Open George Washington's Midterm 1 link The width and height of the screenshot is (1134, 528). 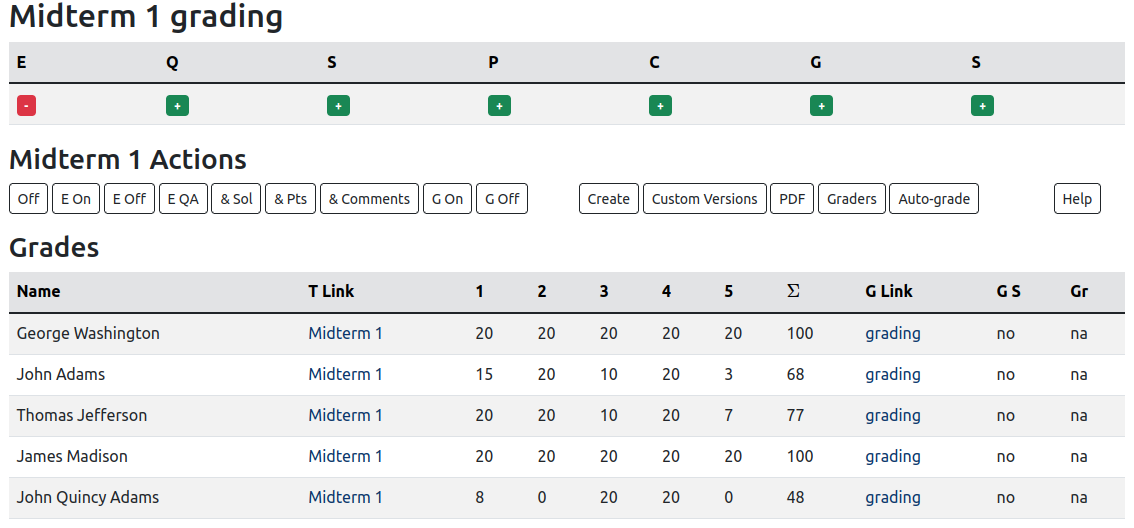pos(345,333)
